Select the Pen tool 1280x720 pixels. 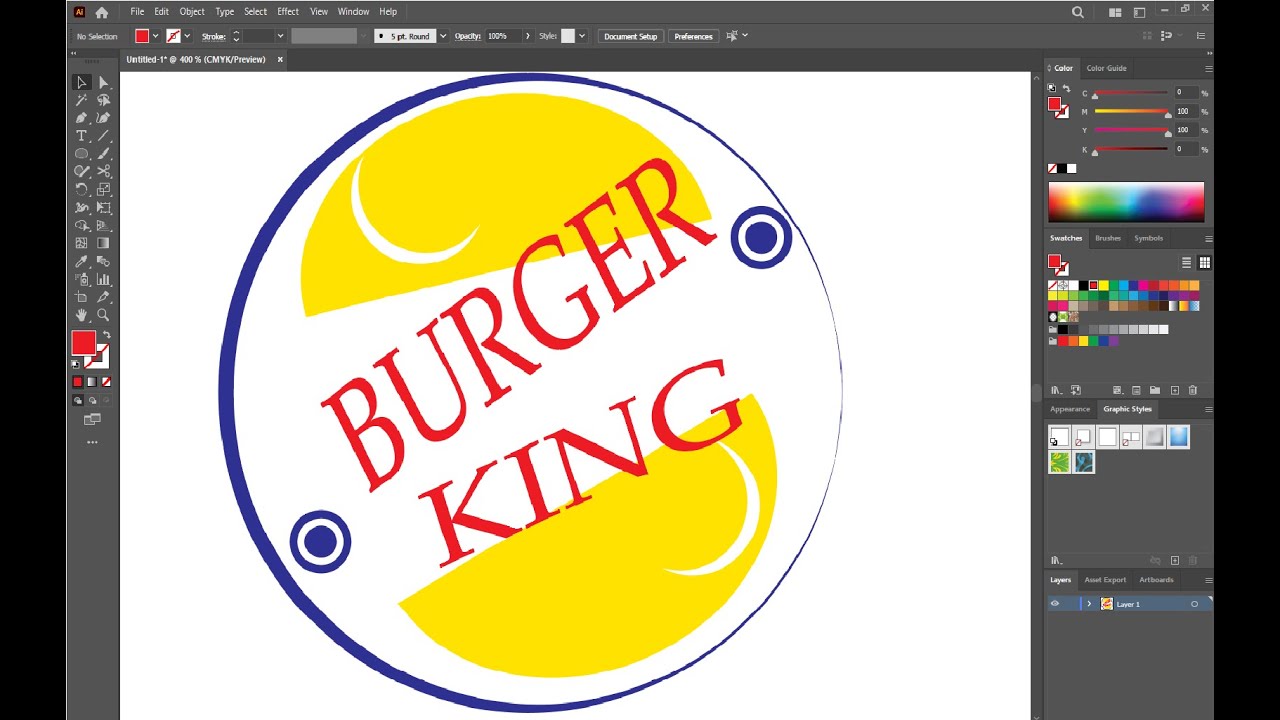coord(82,118)
